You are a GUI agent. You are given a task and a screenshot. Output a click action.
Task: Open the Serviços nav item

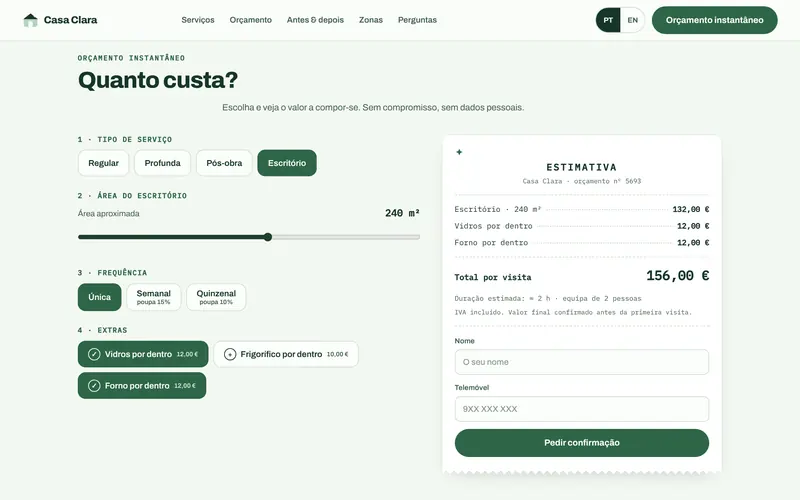tap(198, 20)
